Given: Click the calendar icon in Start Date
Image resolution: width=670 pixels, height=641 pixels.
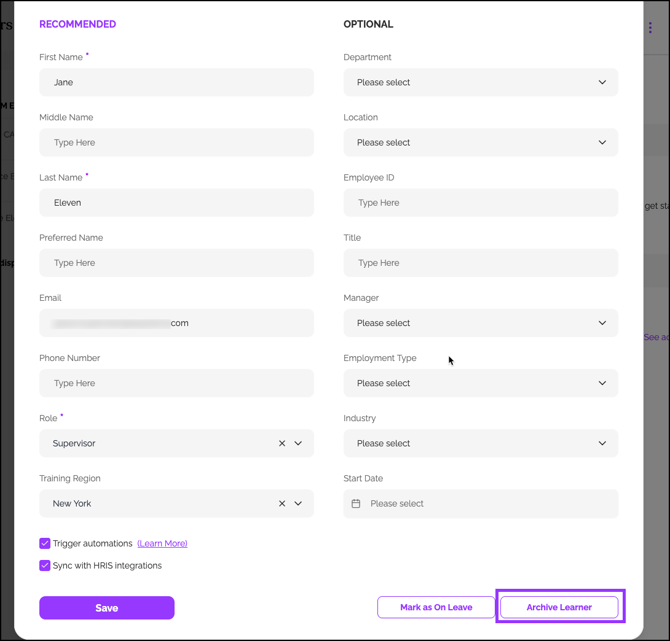Looking at the screenshot, I should point(356,503).
